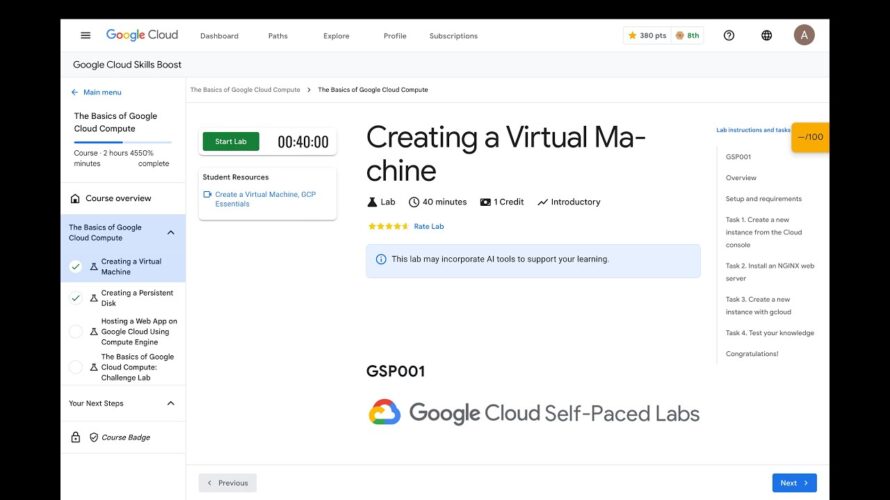Image resolution: width=890 pixels, height=500 pixels.
Task: Click the course progress bar
Action: coord(123,142)
